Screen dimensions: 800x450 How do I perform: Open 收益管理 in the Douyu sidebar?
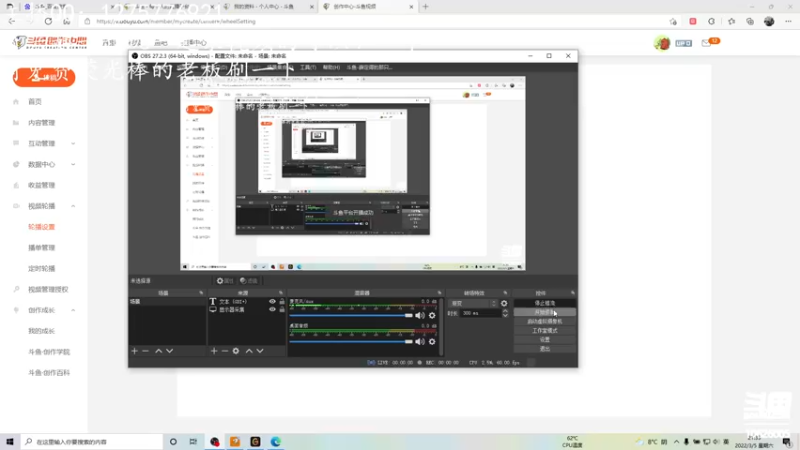pyautogui.click(x=41, y=185)
